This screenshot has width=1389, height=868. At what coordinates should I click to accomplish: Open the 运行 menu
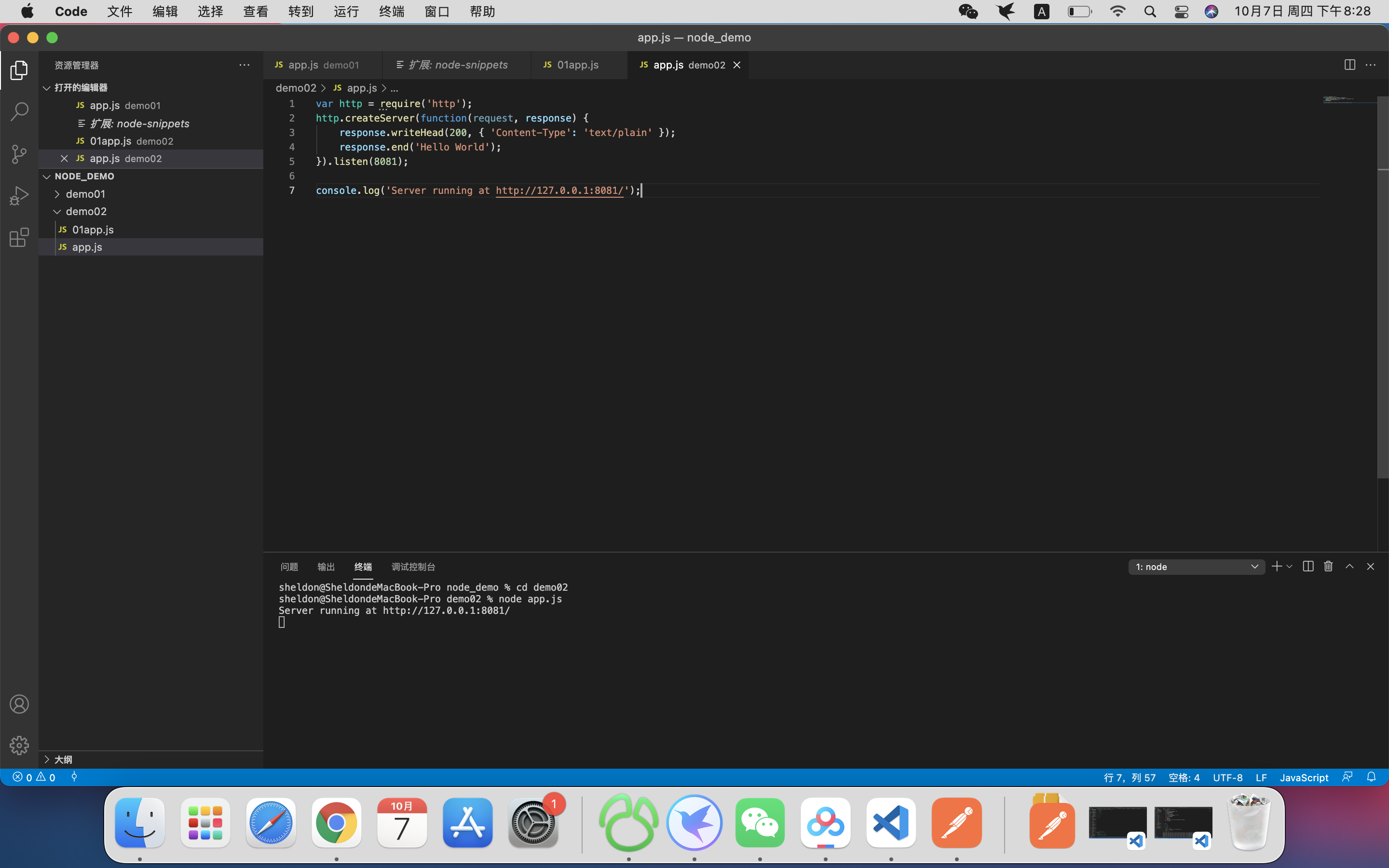pyautogui.click(x=346, y=12)
